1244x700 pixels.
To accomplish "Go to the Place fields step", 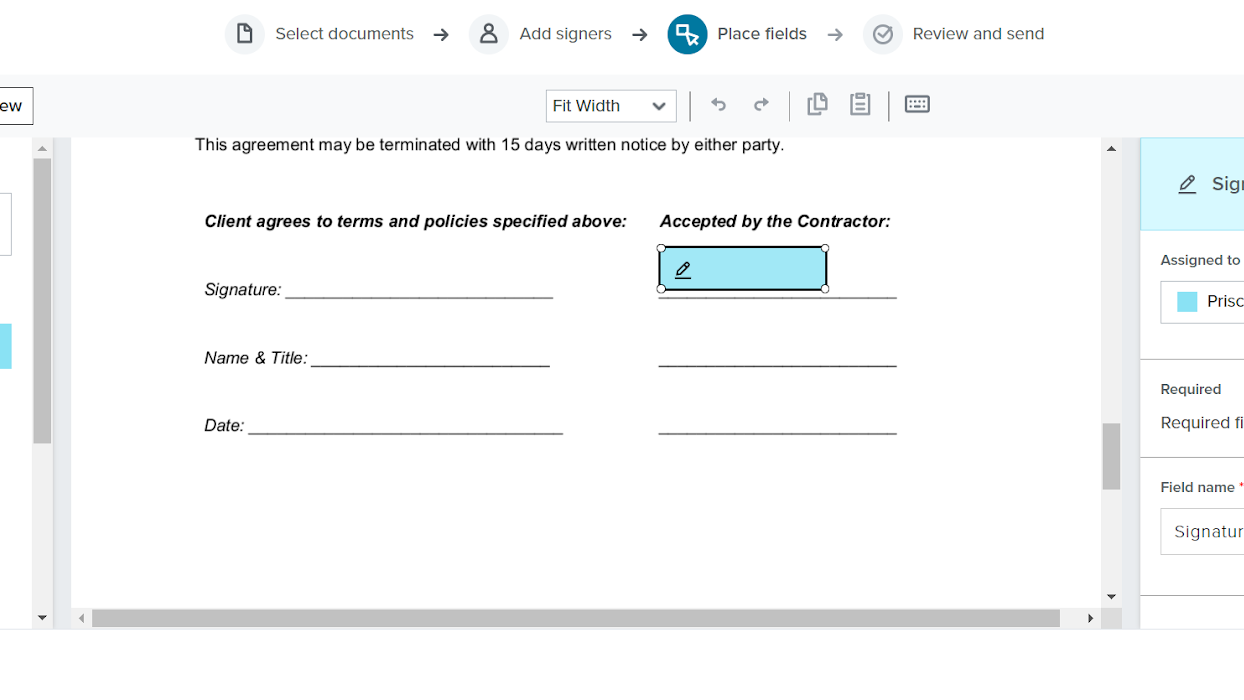I will point(761,34).
